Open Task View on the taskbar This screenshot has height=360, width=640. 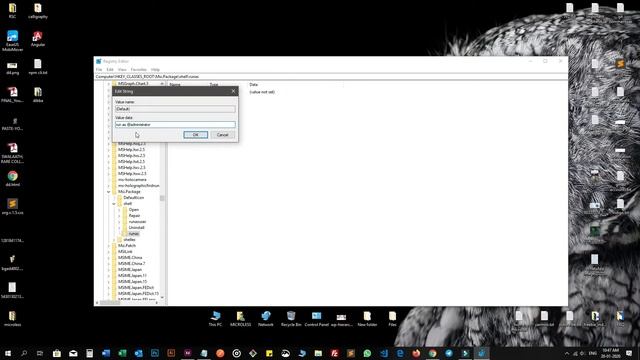click(x=40, y=353)
